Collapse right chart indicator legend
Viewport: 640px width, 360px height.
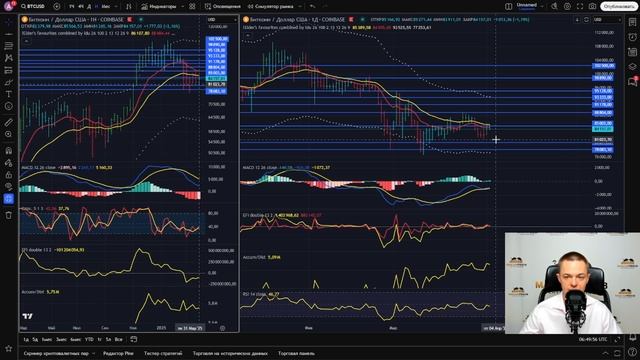click(247, 35)
